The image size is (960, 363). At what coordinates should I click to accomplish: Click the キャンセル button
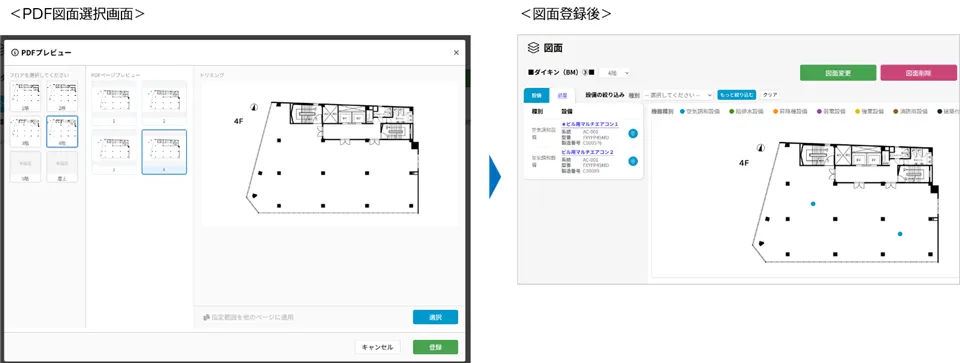[378, 347]
